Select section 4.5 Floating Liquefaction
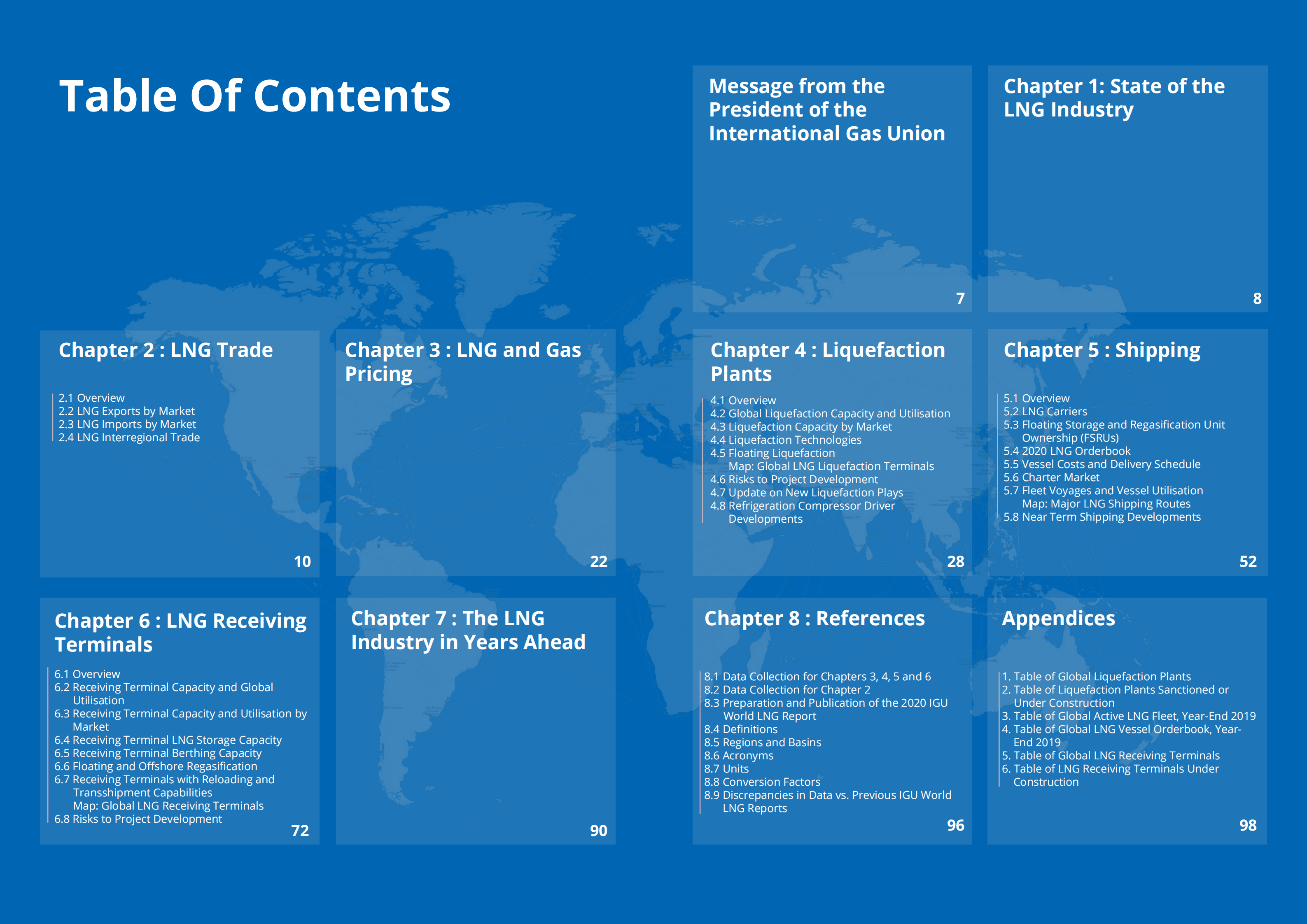Screen dimensions: 1307x924 (x=773, y=453)
